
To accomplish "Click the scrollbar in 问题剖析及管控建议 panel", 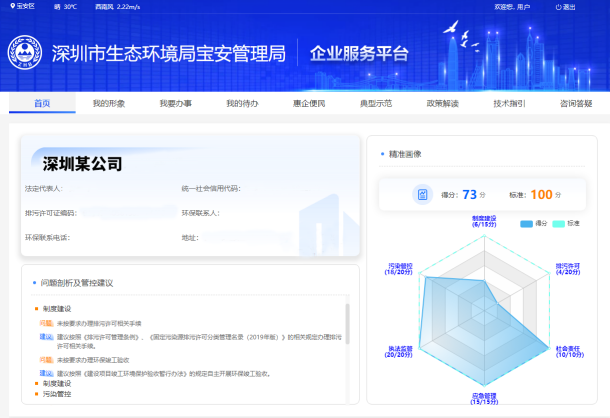I will pos(348,330).
